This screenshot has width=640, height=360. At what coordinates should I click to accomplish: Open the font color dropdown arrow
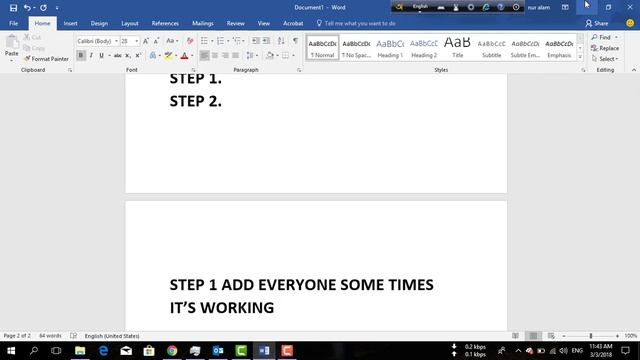pos(192,56)
